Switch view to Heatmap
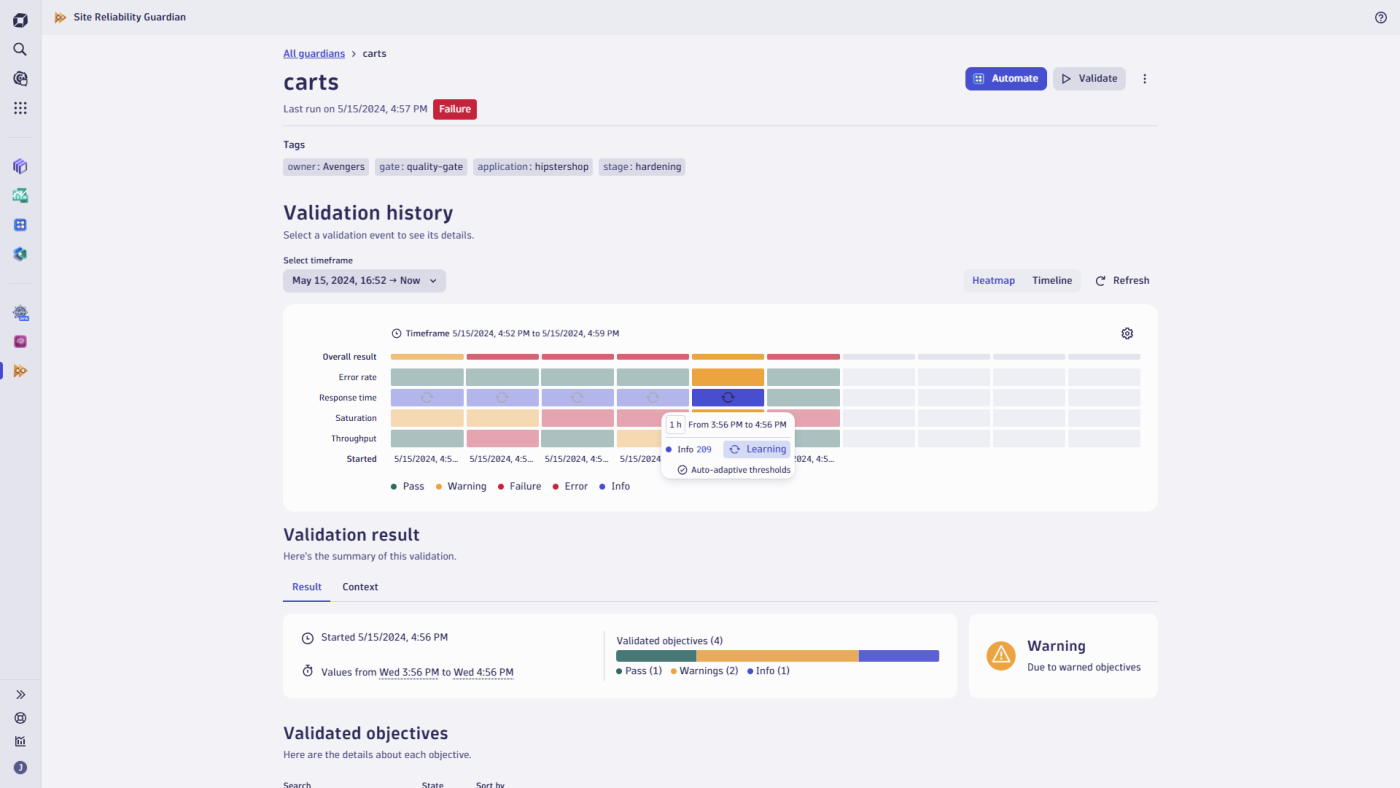This screenshot has height=788, width=1400. (x=993, y=281)
